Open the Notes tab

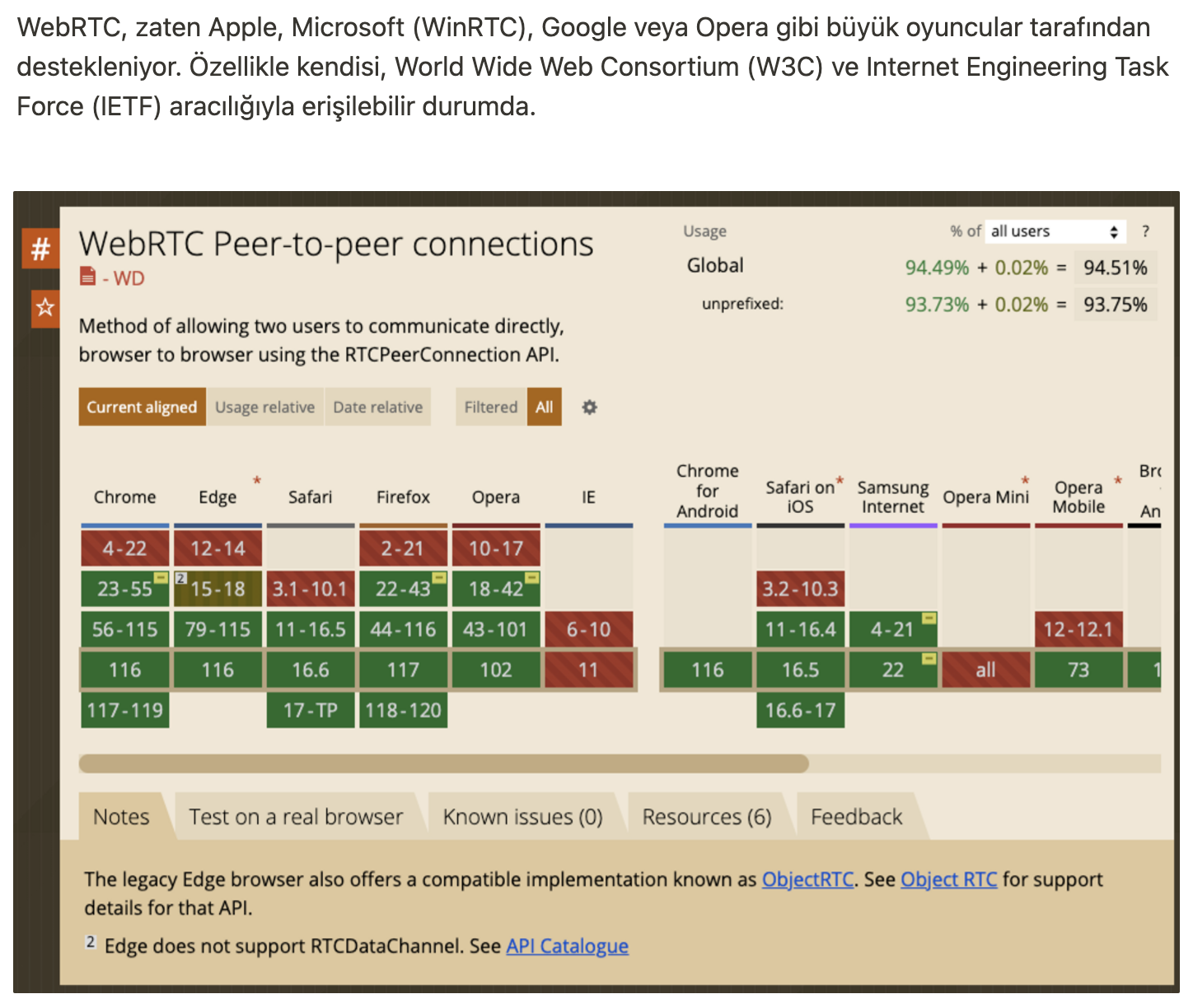point(121,817)
